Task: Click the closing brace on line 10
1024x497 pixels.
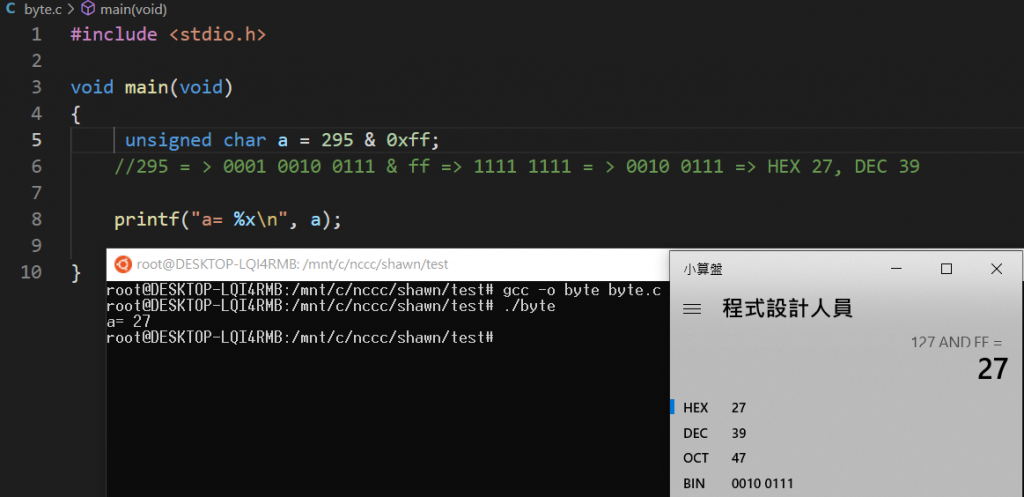Action: pyautogui.click(x=76, y=272)
